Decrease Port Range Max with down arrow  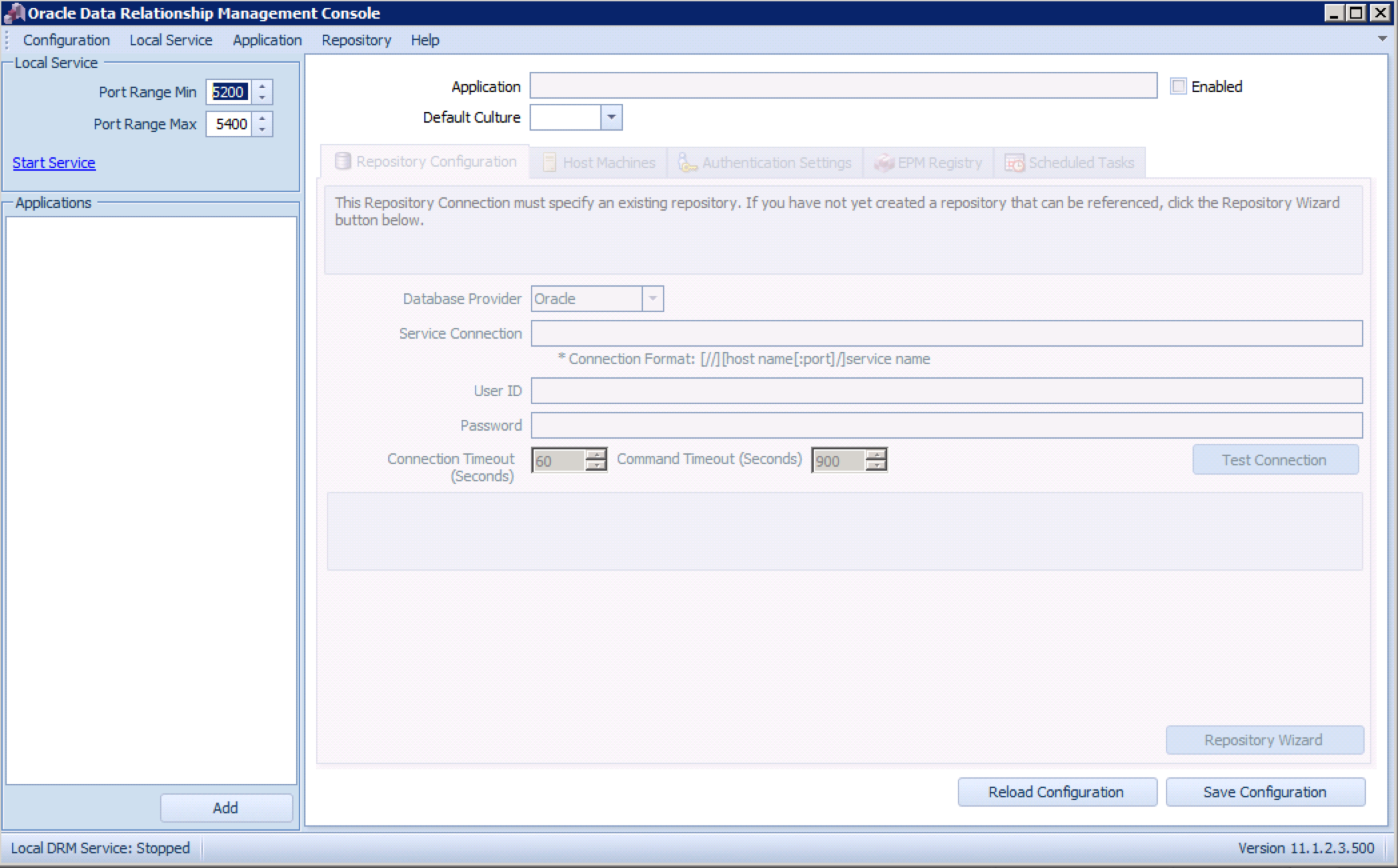[262, 129]
